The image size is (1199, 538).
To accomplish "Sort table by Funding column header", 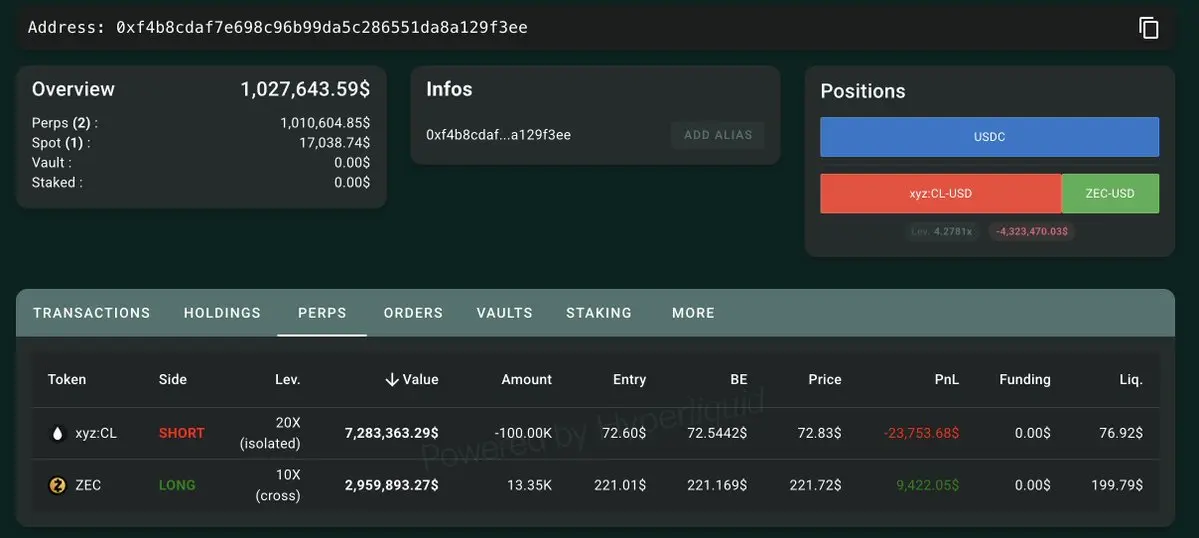I will (x=1025, y=380).
